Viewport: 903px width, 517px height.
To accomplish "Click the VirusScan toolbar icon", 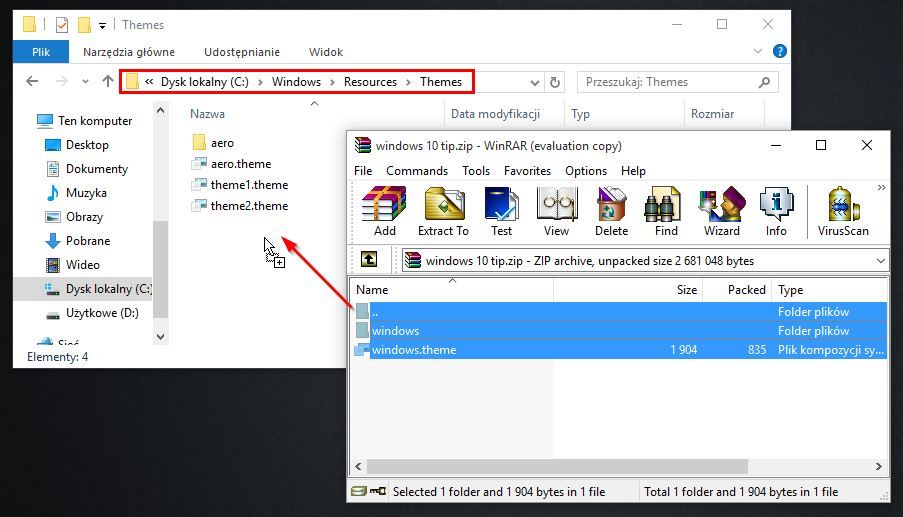I will tap(843, 211).
